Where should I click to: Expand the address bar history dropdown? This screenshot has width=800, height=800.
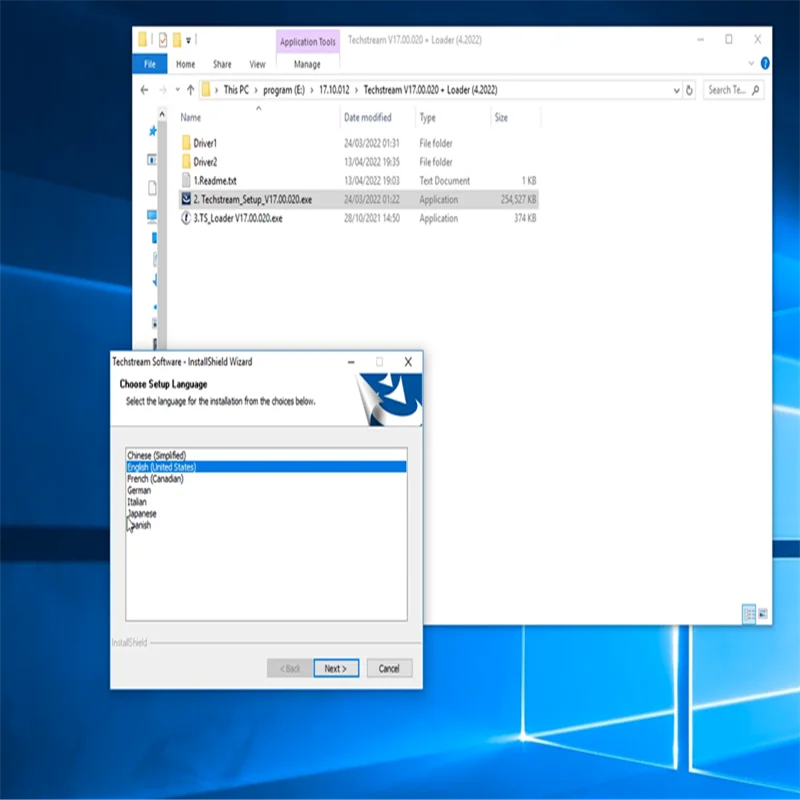coord(676,90)
